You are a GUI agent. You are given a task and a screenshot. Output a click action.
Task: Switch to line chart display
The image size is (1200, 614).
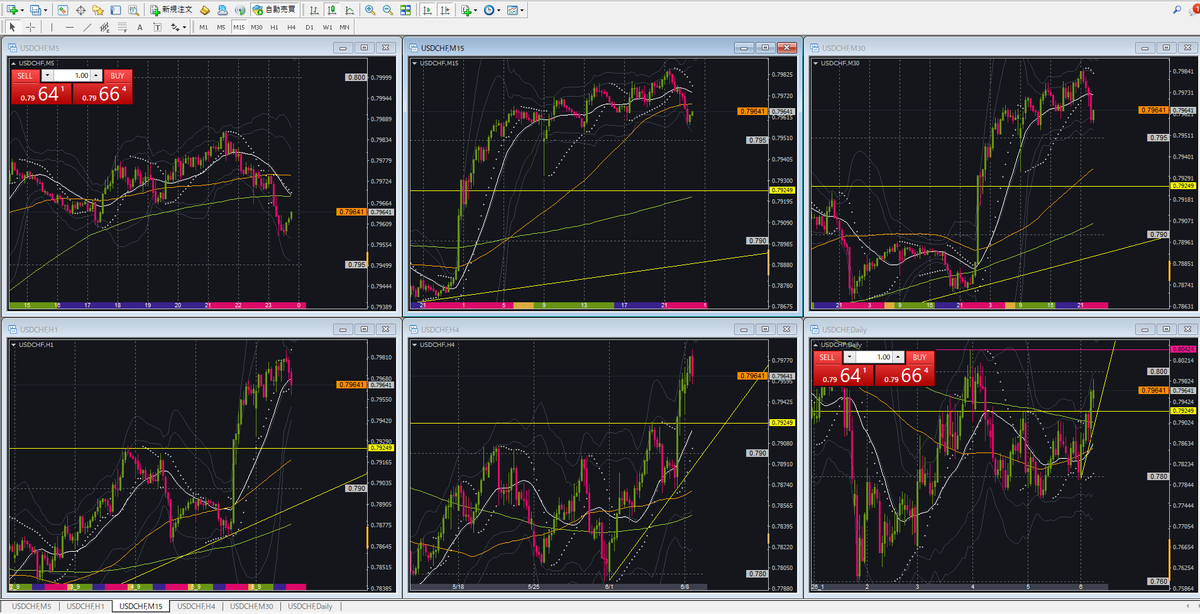point(349,9)
